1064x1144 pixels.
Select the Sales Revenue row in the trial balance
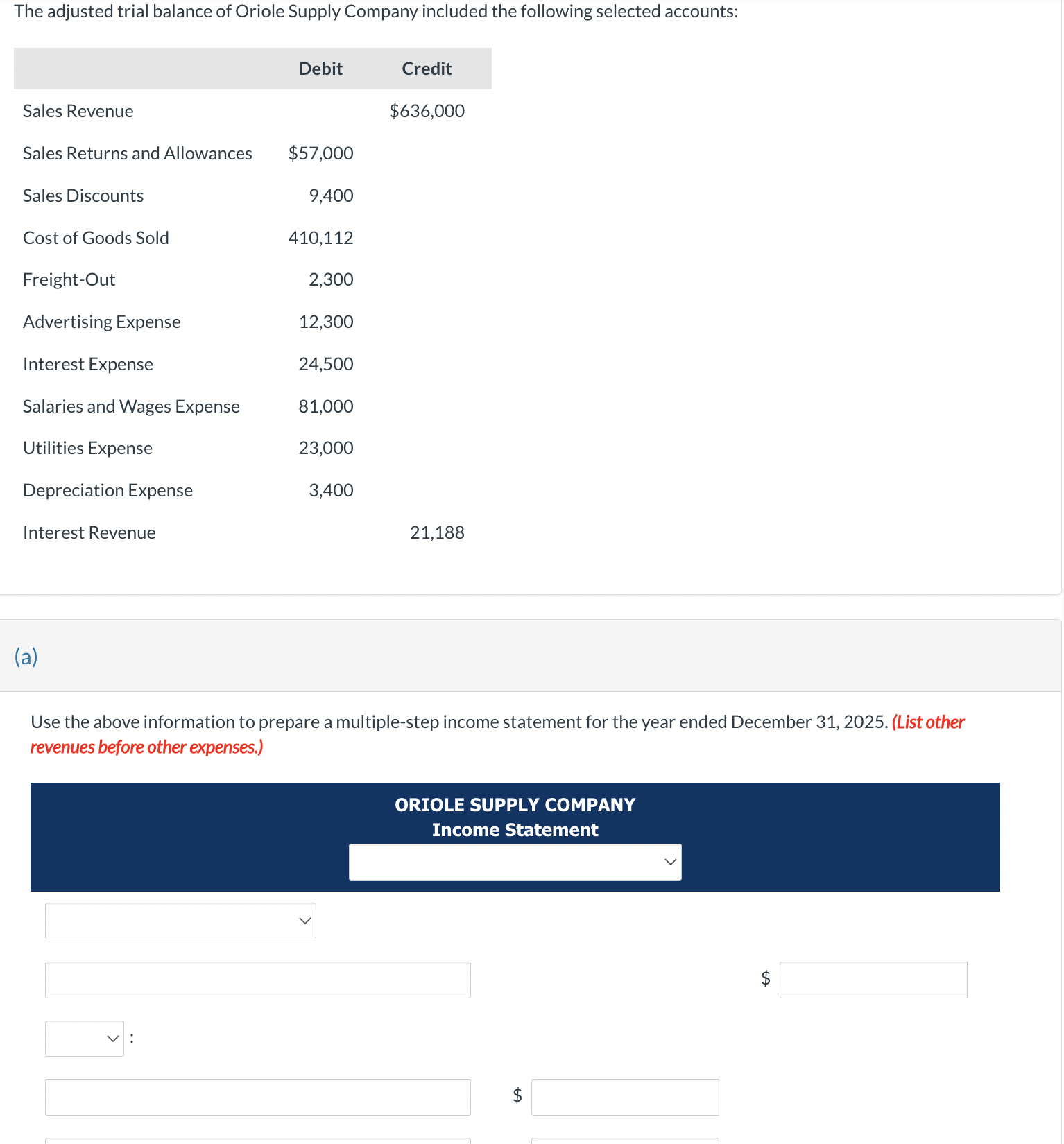[78, 110]
